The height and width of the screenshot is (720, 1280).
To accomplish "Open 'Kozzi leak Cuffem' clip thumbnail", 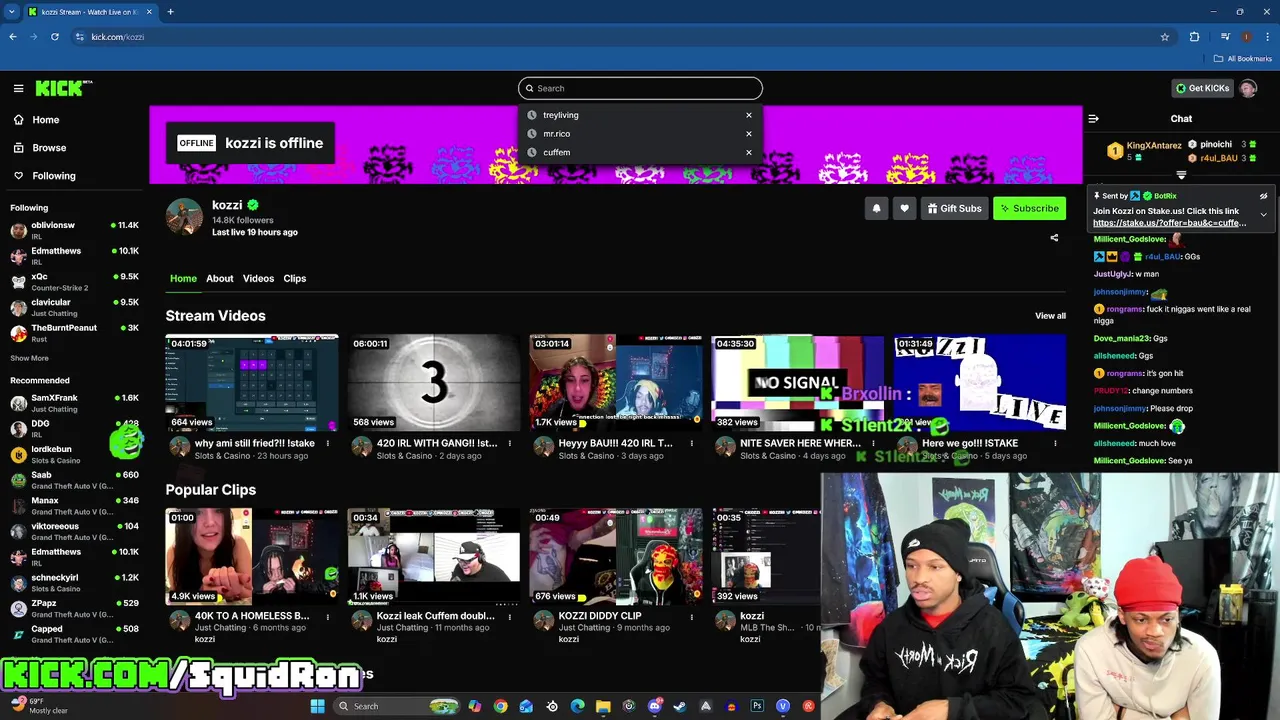I will pyautogui.click(x=434, y=556).
